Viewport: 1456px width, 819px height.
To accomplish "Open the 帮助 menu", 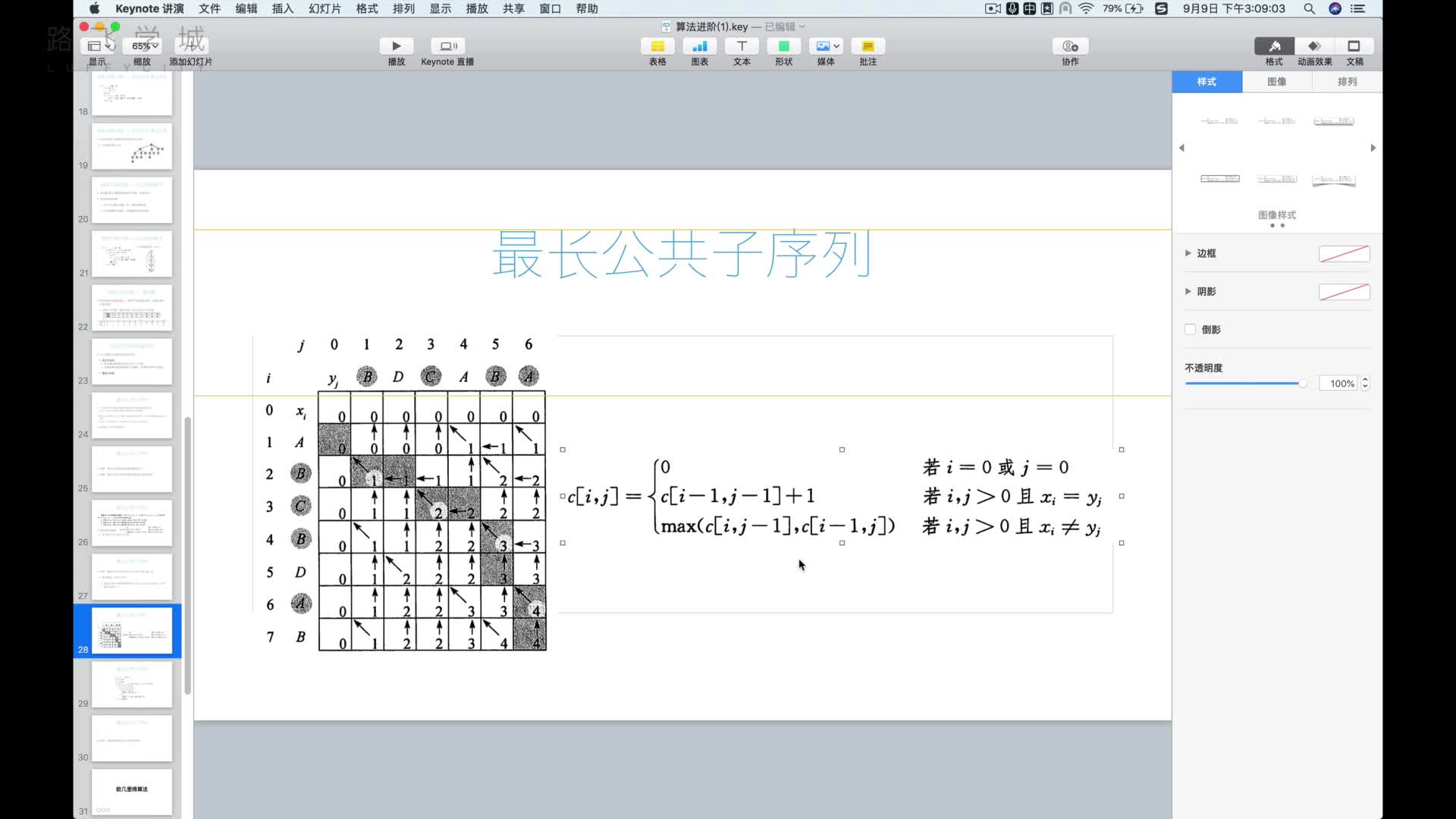I will click(587, 8).
